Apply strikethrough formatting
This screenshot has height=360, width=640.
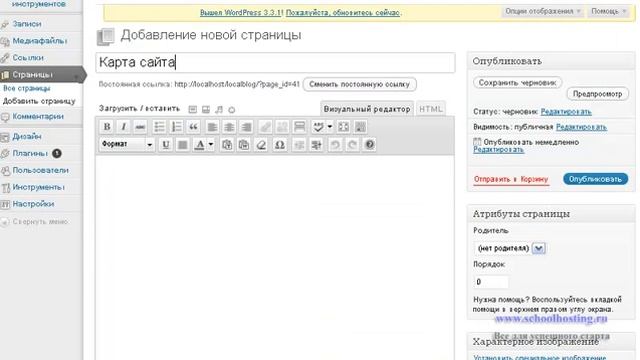[x=140, y=127]
